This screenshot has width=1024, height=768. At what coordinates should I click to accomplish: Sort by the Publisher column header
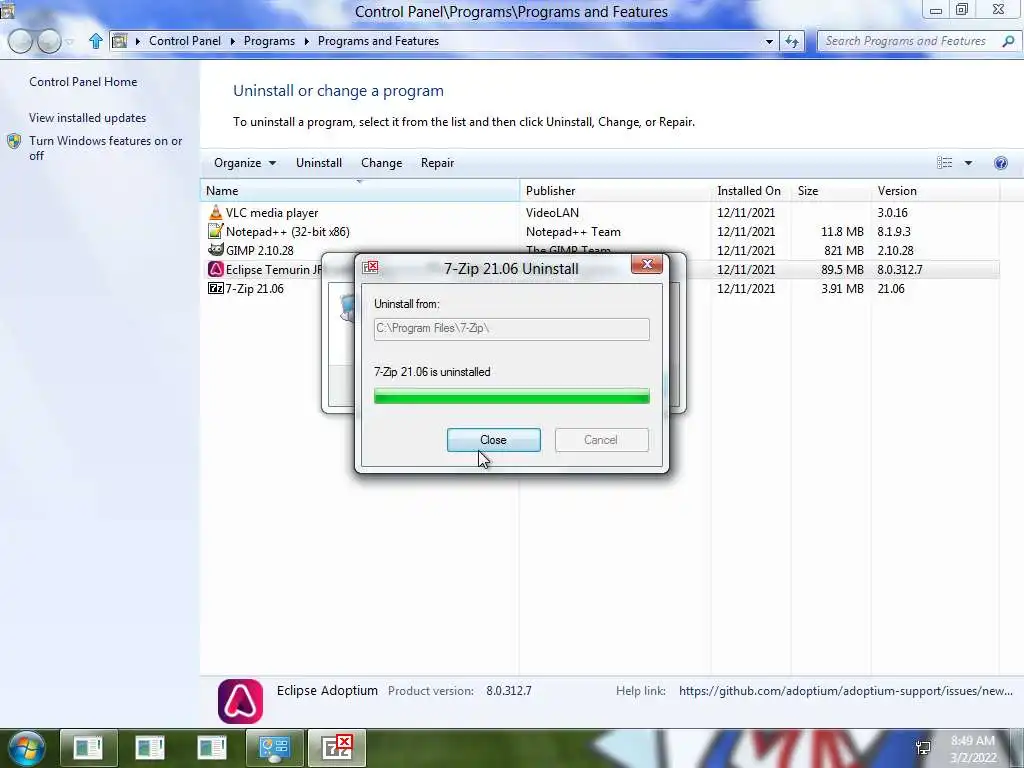click(x=615, y=191)
